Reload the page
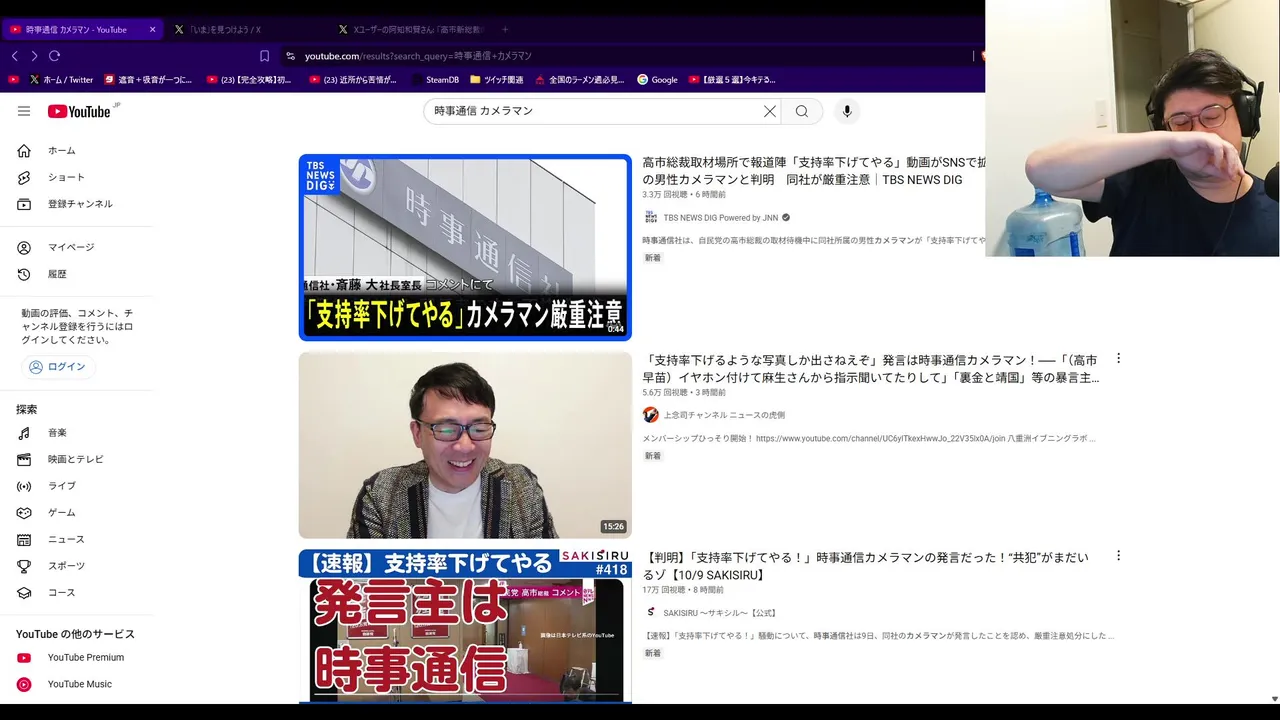The width and height of the screenshot is (1280, 720). 55,56
